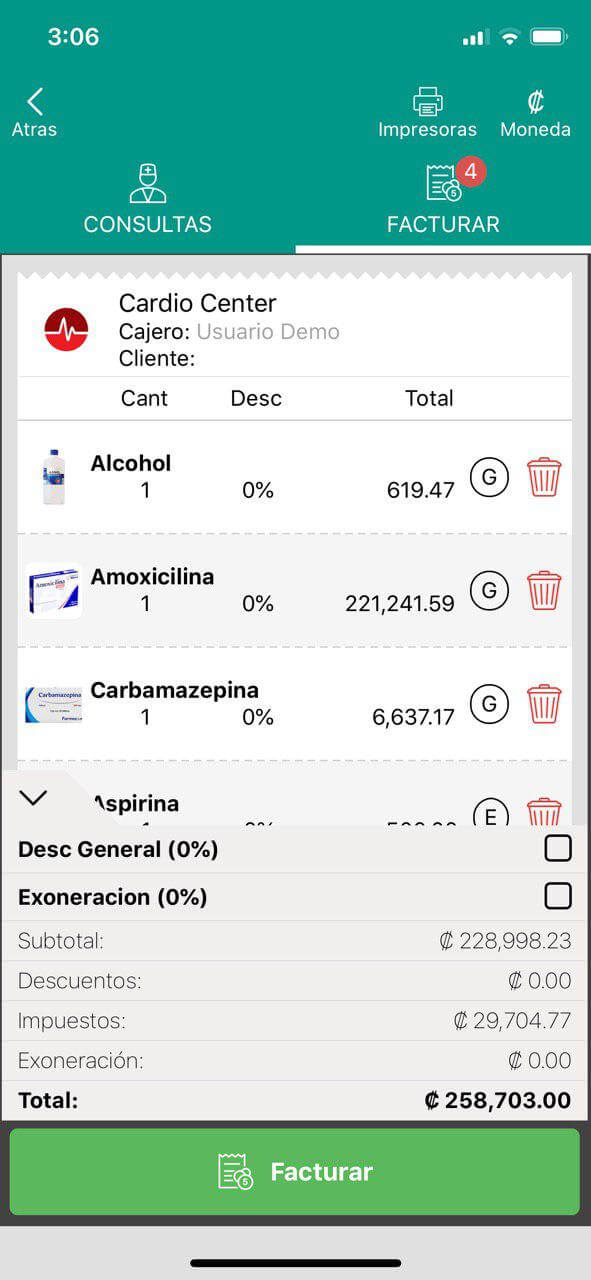
Task: Tap the G tax badge for Amoxicilina
Action: 489,590
